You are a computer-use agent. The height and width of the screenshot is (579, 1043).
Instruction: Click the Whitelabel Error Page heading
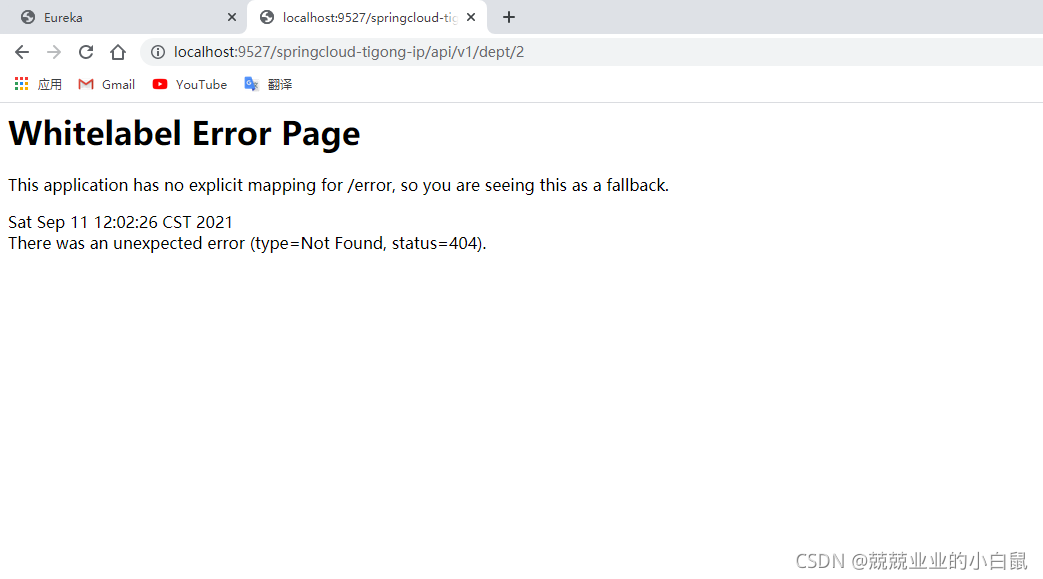[184, 134]
